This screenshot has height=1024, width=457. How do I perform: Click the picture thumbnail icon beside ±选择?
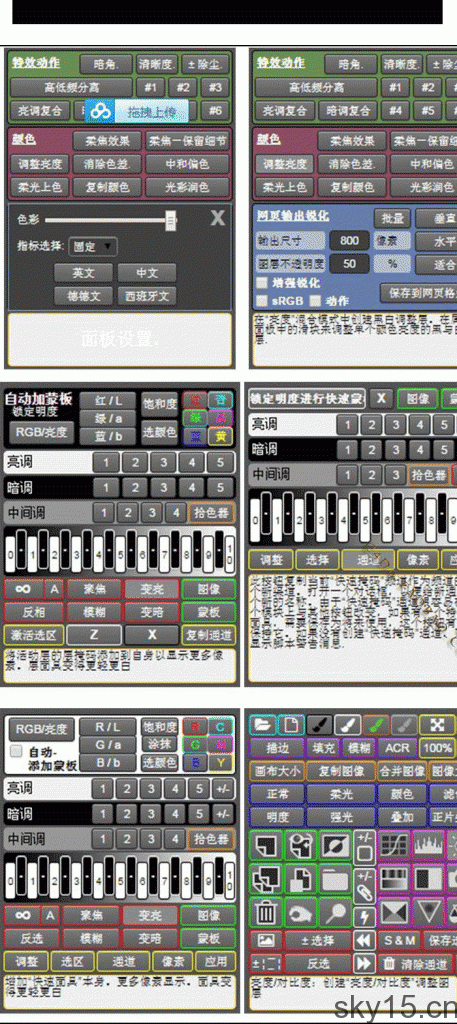point(266,940)
